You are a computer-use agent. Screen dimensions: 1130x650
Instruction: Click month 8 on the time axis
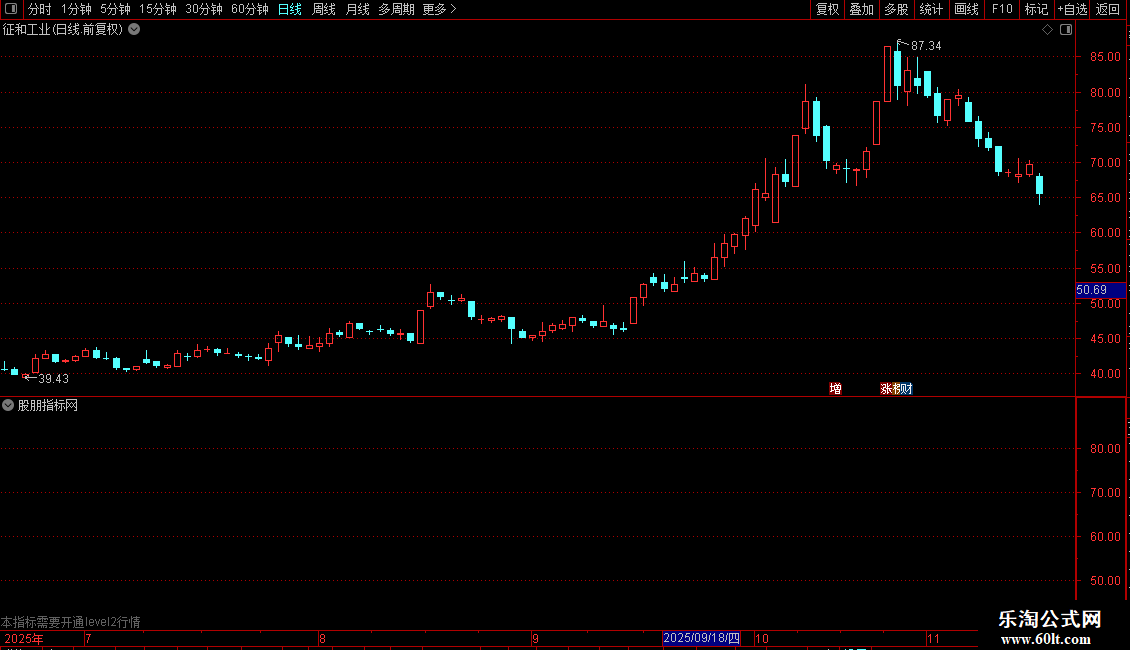(322, 639)
